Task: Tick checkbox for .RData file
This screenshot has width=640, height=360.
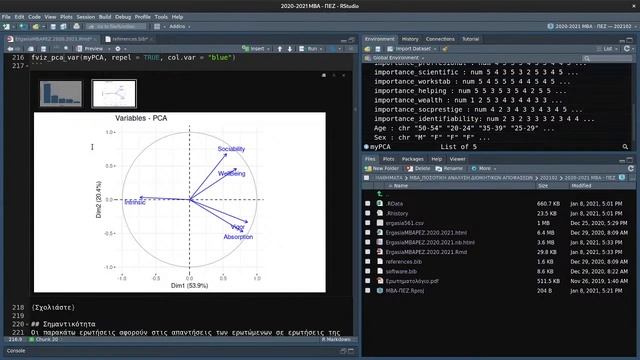Action: pyautogui.click(x=368, y=203)
